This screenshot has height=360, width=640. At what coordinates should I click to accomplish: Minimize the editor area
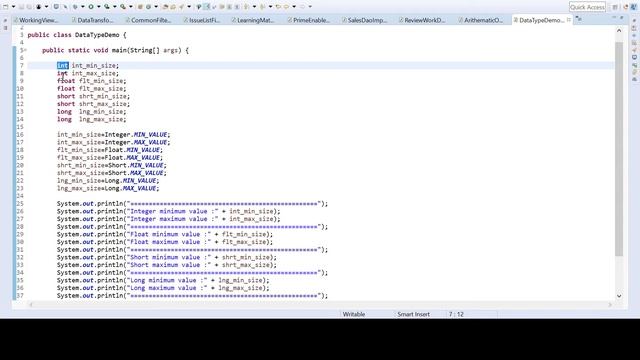point(614,18)
